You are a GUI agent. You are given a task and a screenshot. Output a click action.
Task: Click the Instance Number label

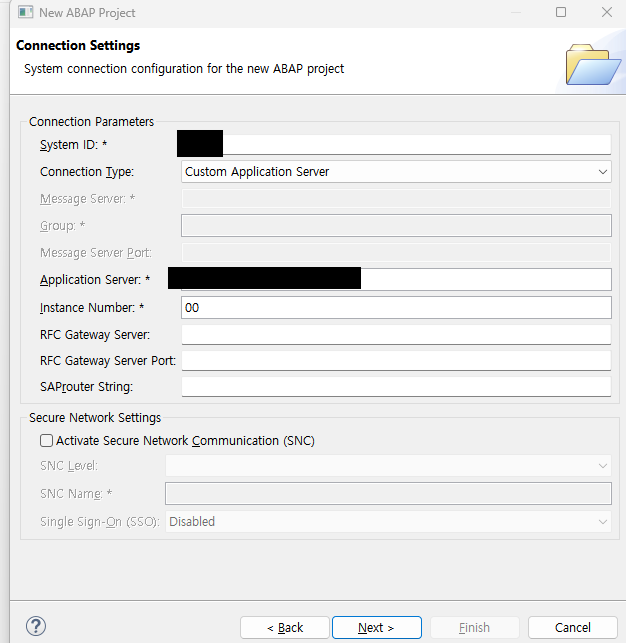pos(92,308)
